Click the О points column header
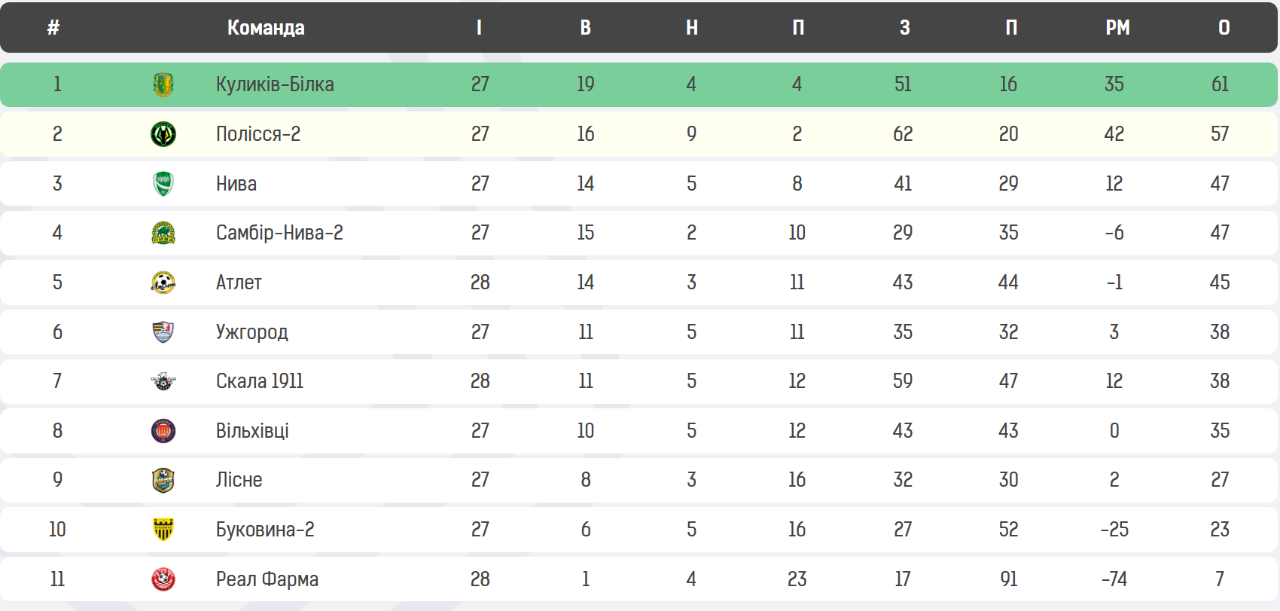This screenshot has width=1280, height=611. click(x=1224, y=28)
